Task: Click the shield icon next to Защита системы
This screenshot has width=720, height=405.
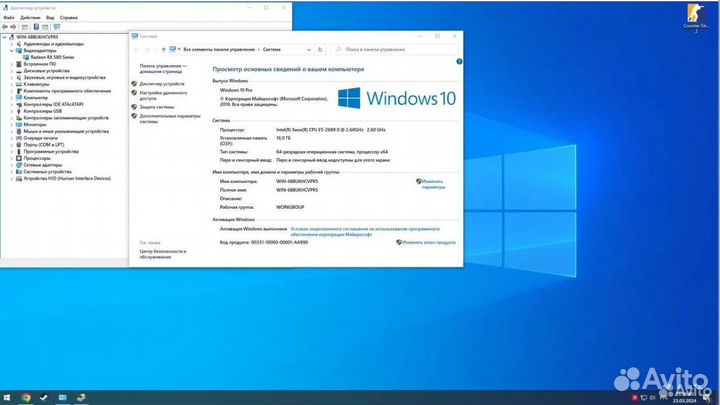Action: tap(134, 107)
